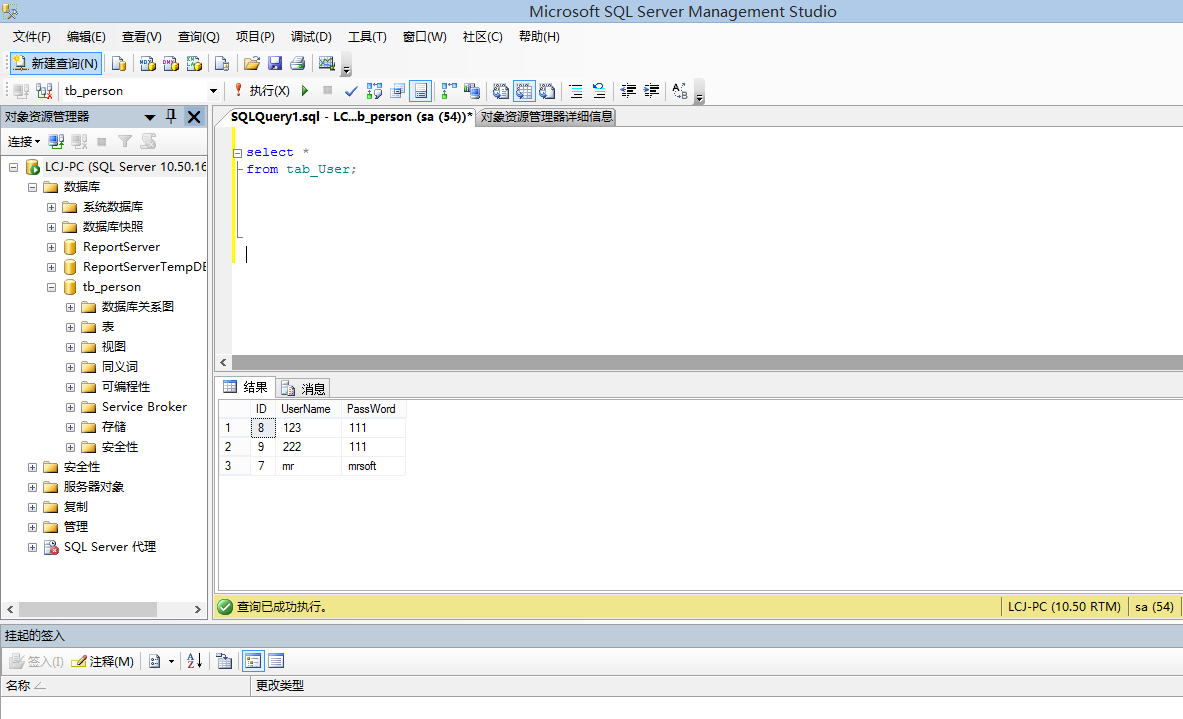Open the tb_person database dropdown
1183x719 pixels.
pyautogui.click(x=214, y=91)
